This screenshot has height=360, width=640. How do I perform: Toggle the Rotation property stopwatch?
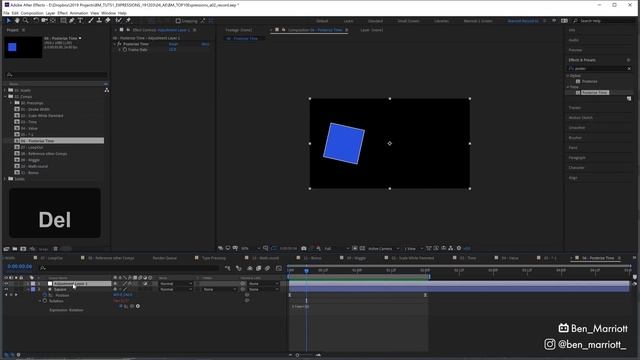tap(45, 301)
